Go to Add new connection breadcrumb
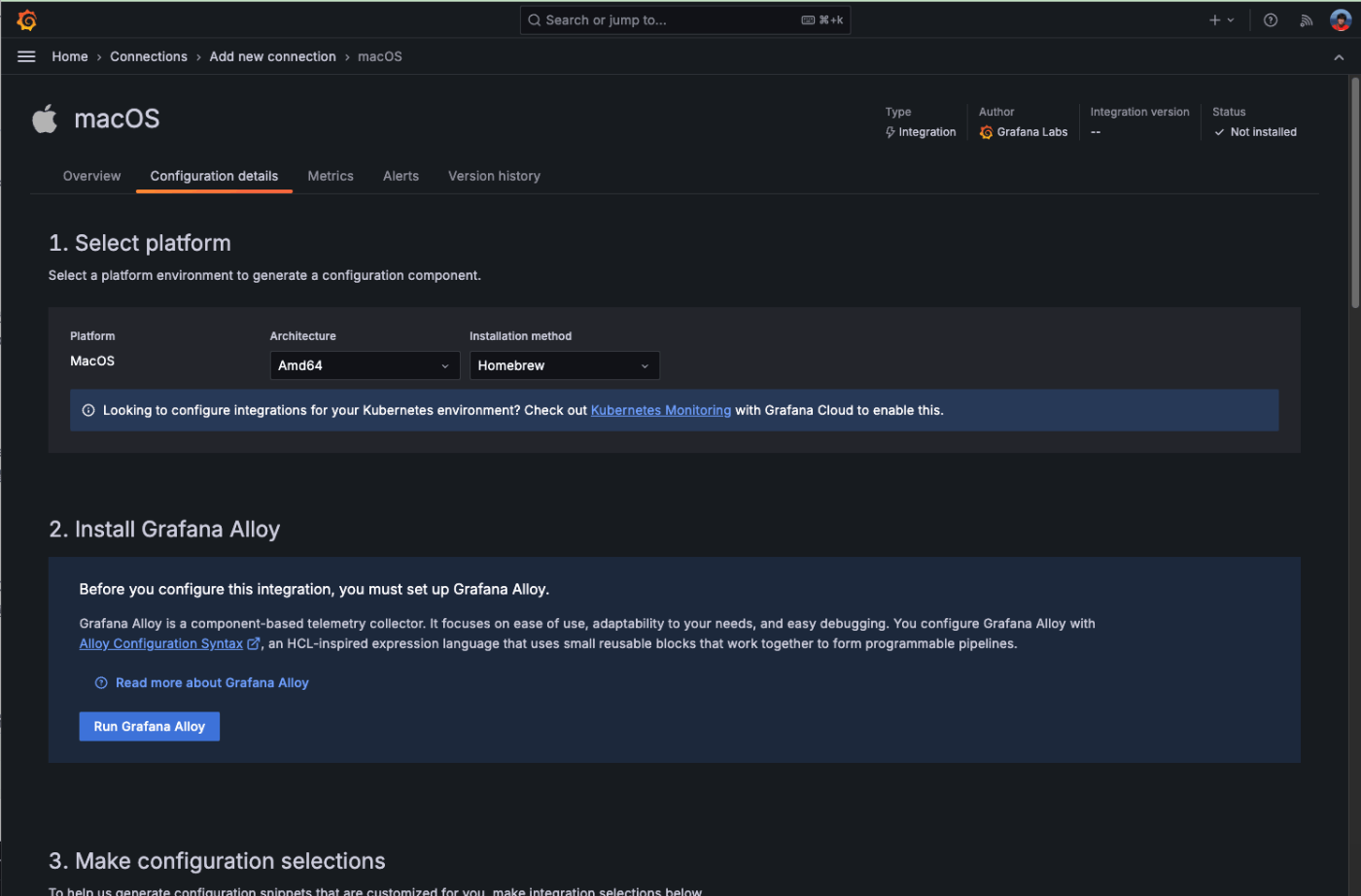 tap(272, 56)
